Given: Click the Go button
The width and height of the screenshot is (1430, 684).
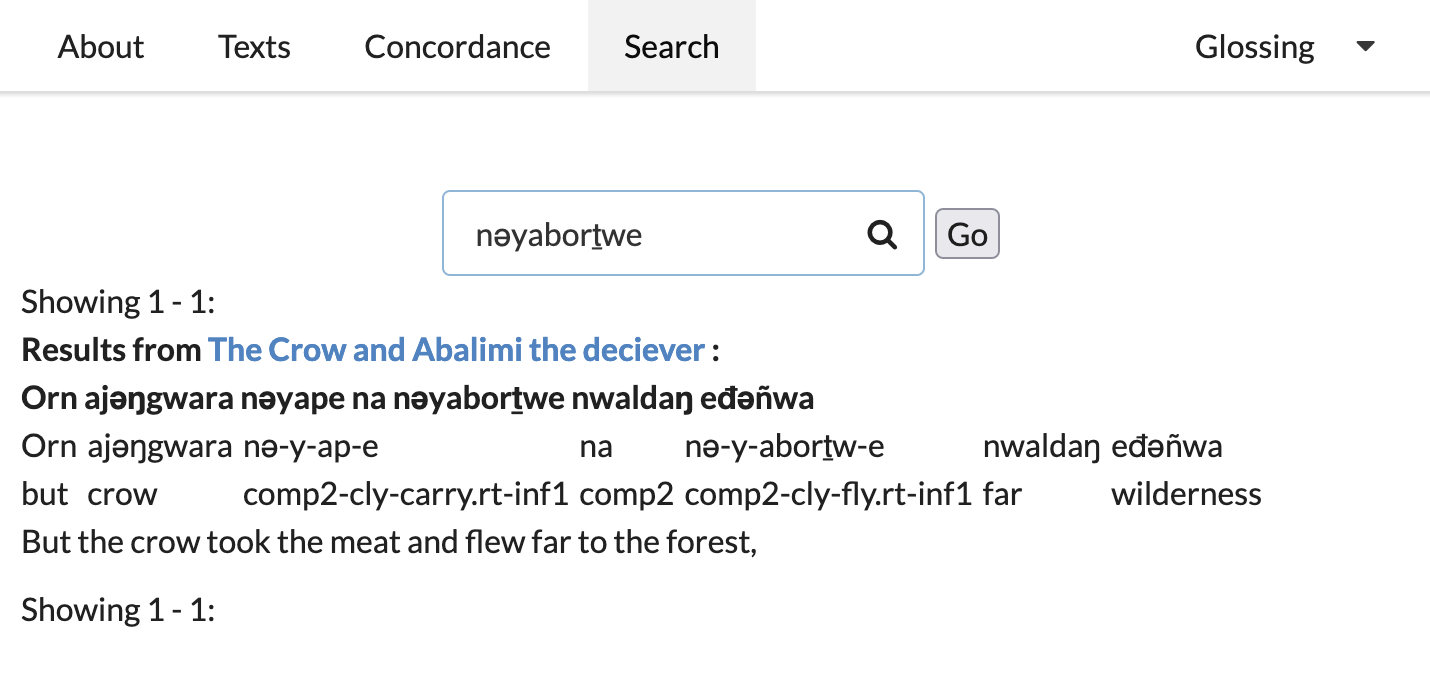Looking at the screenshot, I should [x=967, y=234].
